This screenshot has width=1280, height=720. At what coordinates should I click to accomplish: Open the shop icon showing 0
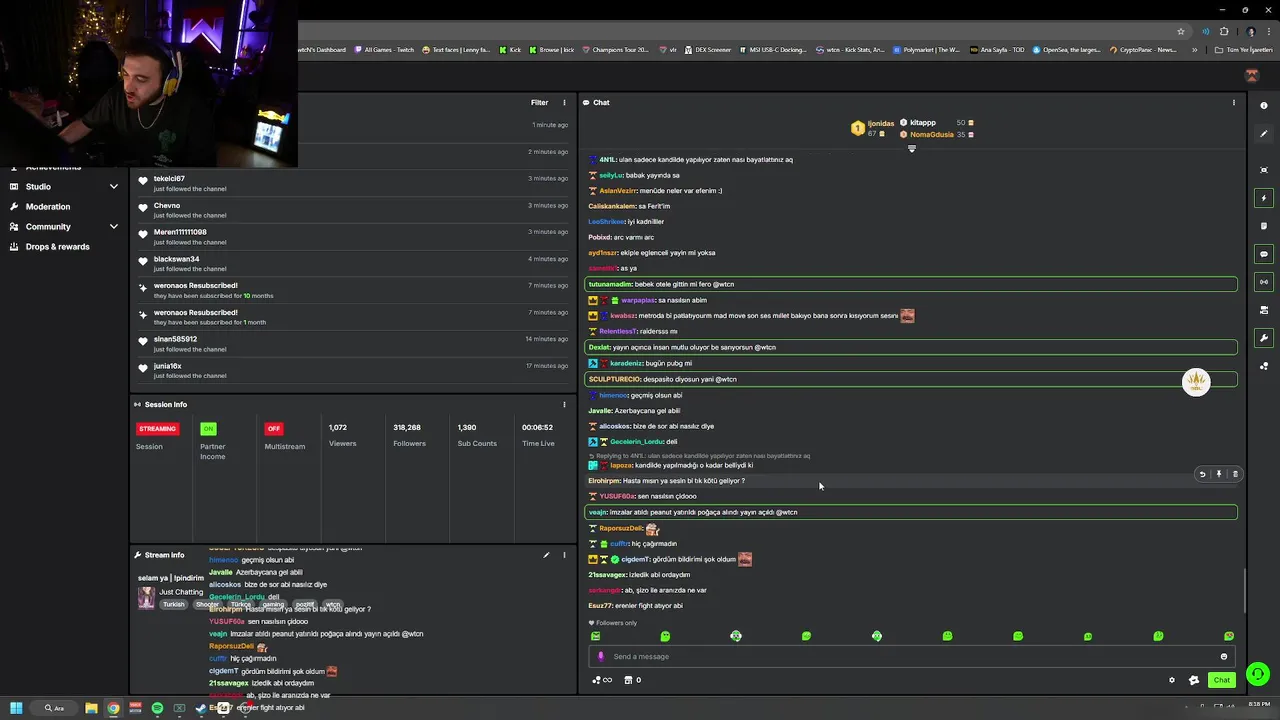(x=632, y=680)
